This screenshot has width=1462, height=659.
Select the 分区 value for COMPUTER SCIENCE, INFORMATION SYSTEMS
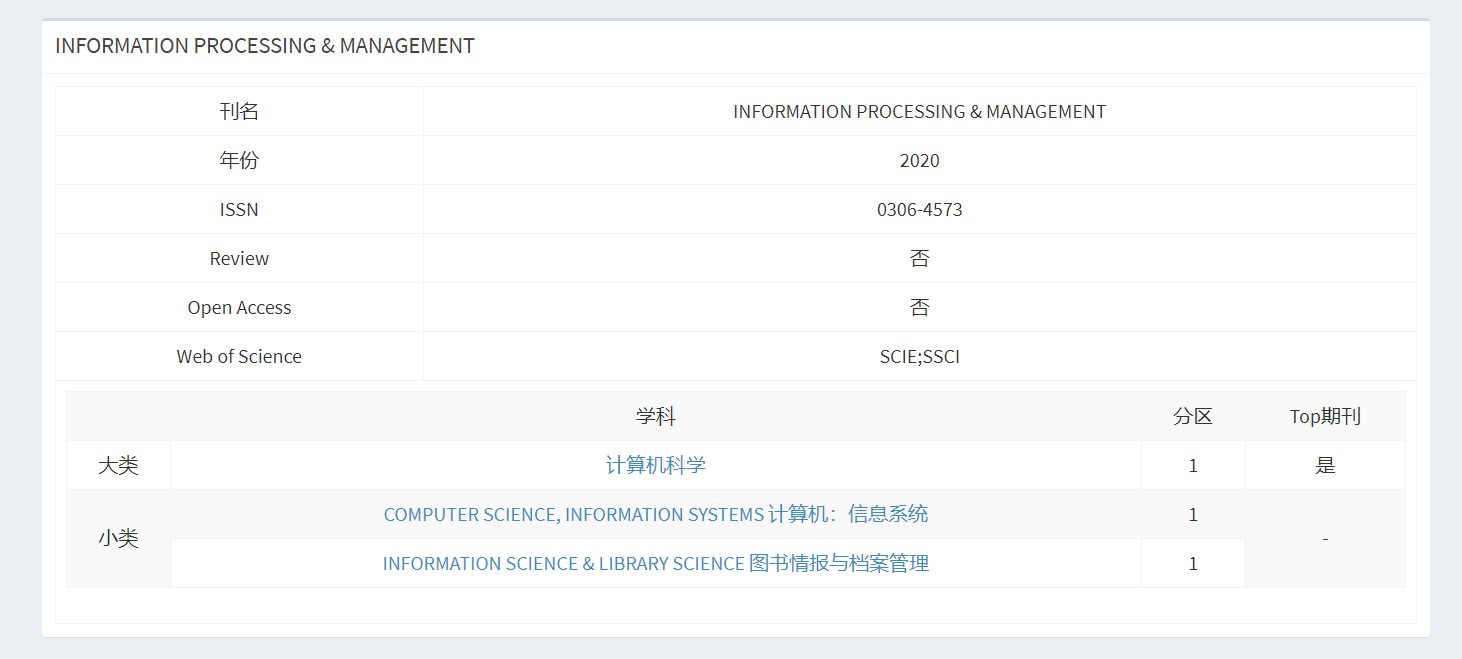click(x=1193, y=514)
